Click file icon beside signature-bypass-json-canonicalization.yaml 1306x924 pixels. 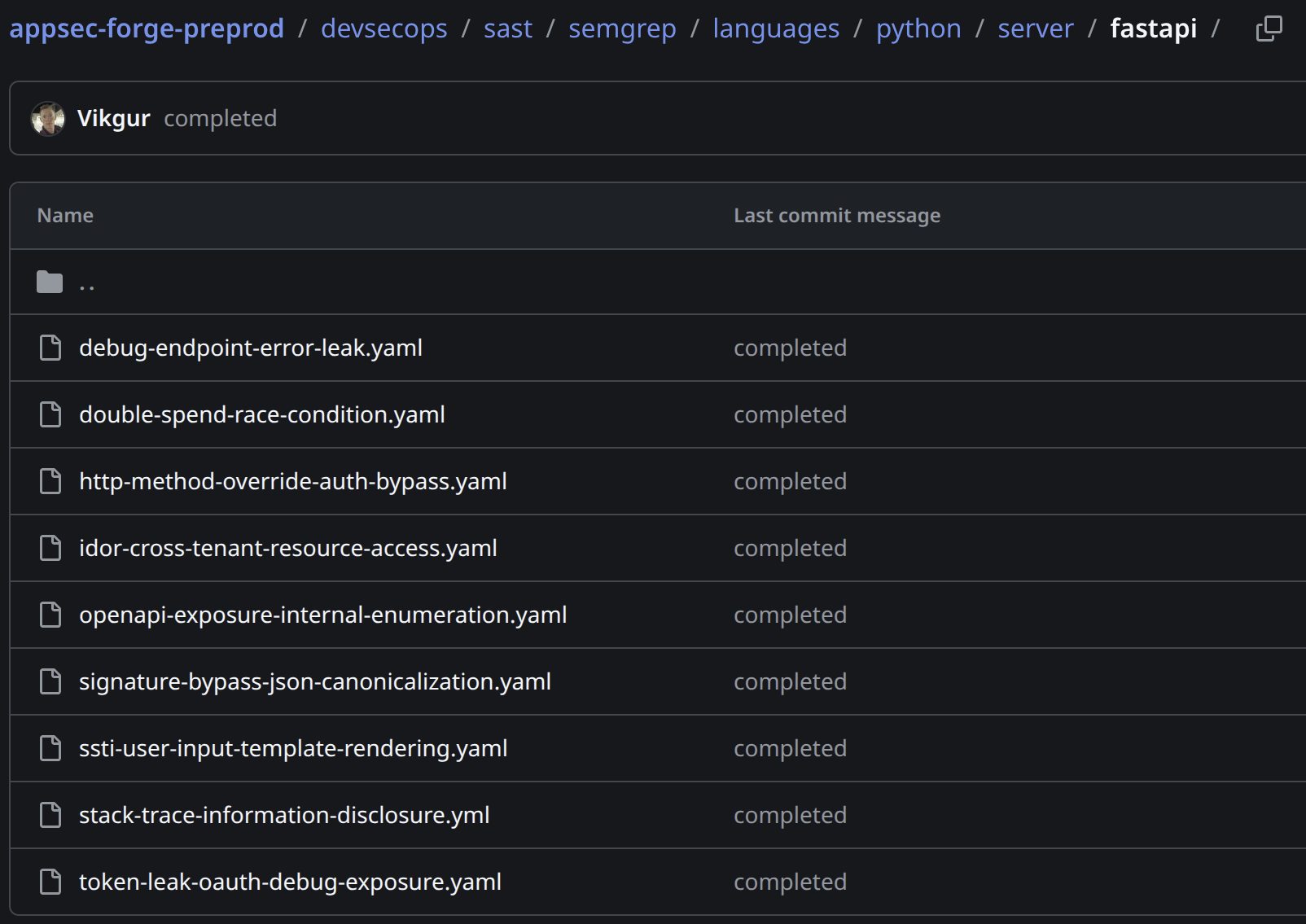tap(50, 681)
